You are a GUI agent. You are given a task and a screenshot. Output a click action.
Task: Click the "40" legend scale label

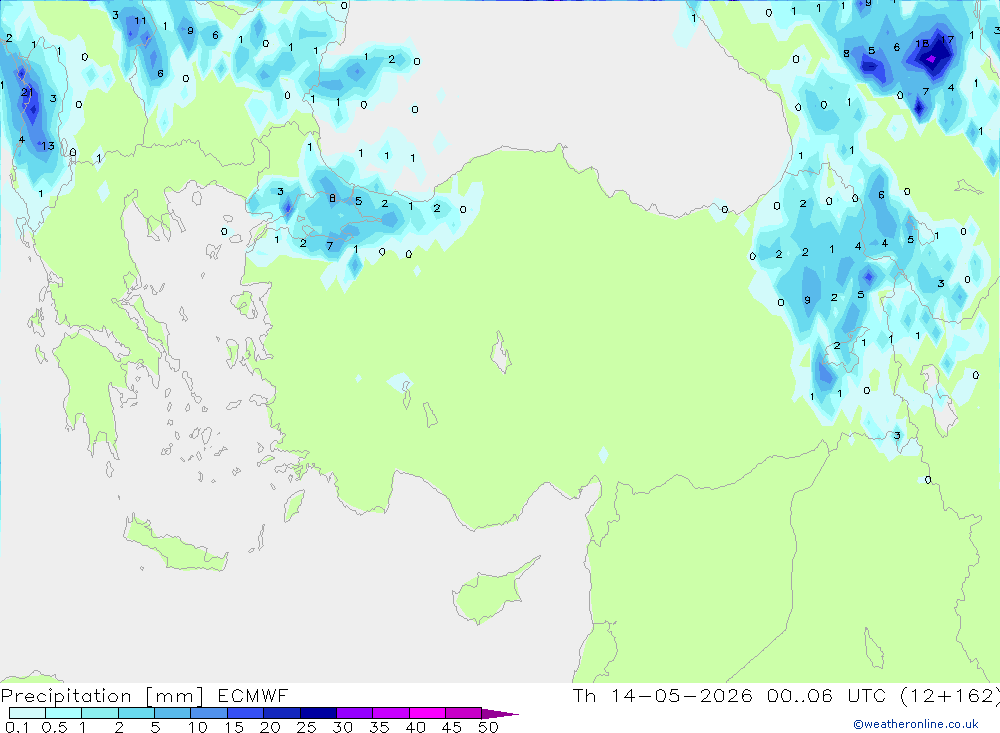click(416, 727)
